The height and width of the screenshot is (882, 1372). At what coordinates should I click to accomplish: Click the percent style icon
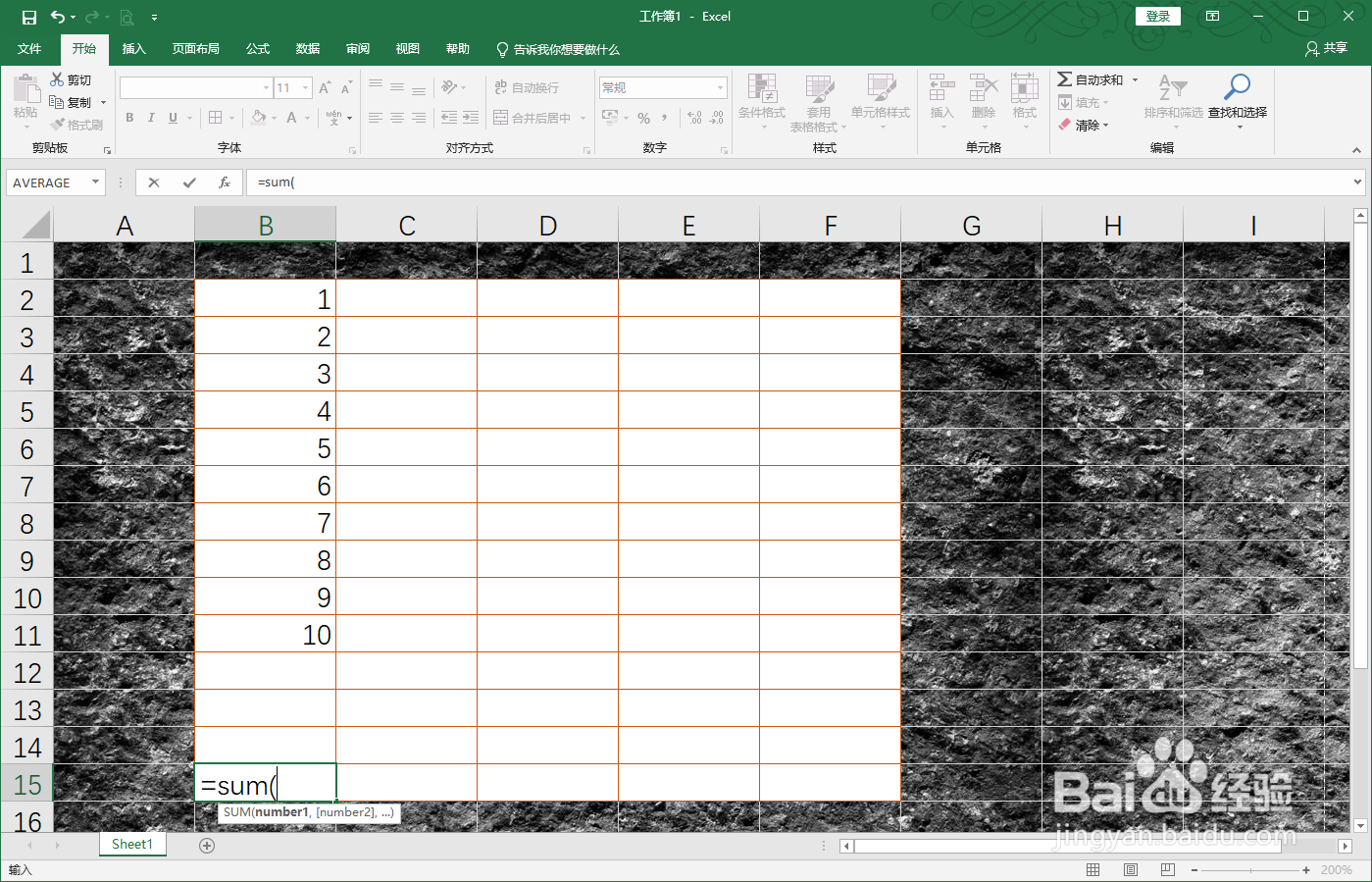(x=643, y=118)
